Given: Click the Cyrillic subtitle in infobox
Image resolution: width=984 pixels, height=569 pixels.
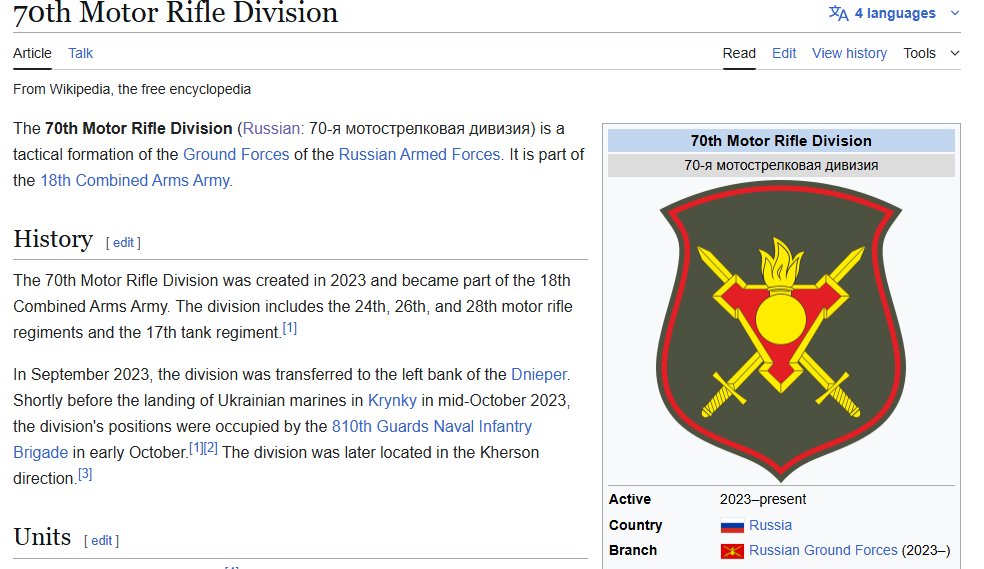Looking at the screenshot, I should coord(781,166).
